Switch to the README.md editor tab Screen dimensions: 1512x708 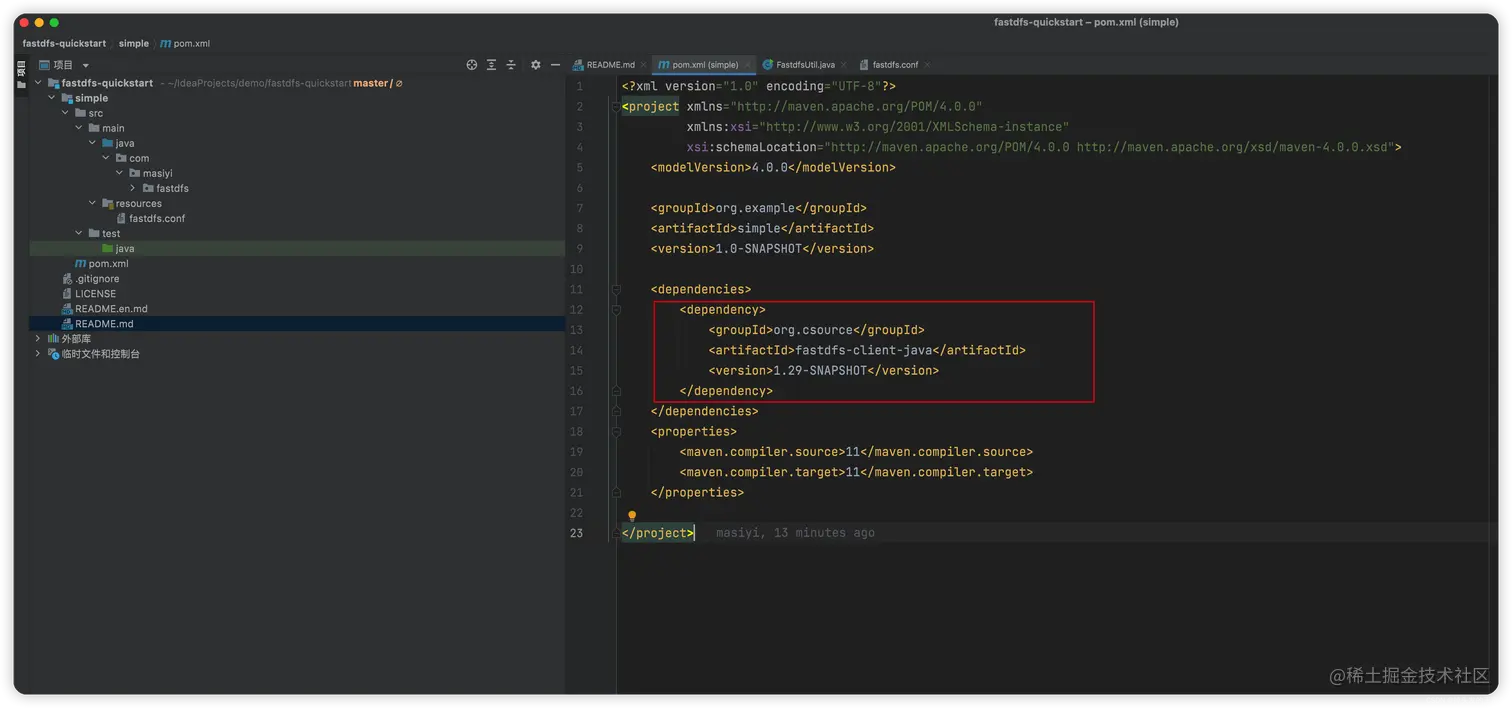tap(611, 65)
